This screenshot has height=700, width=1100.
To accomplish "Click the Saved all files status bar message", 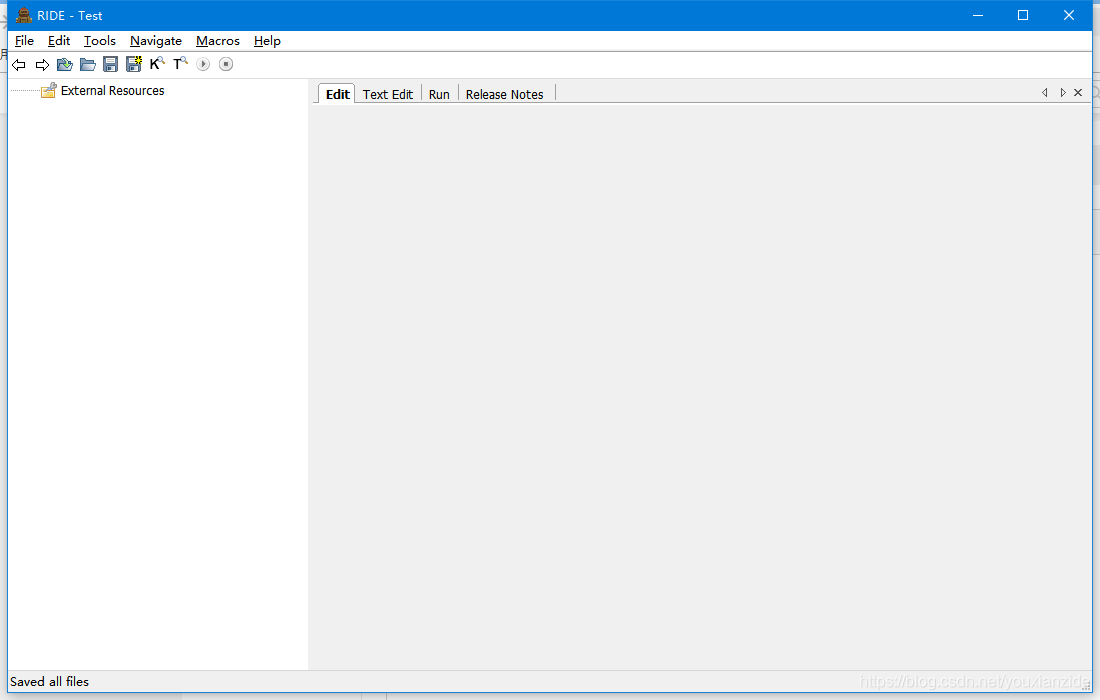I will 49,681.
